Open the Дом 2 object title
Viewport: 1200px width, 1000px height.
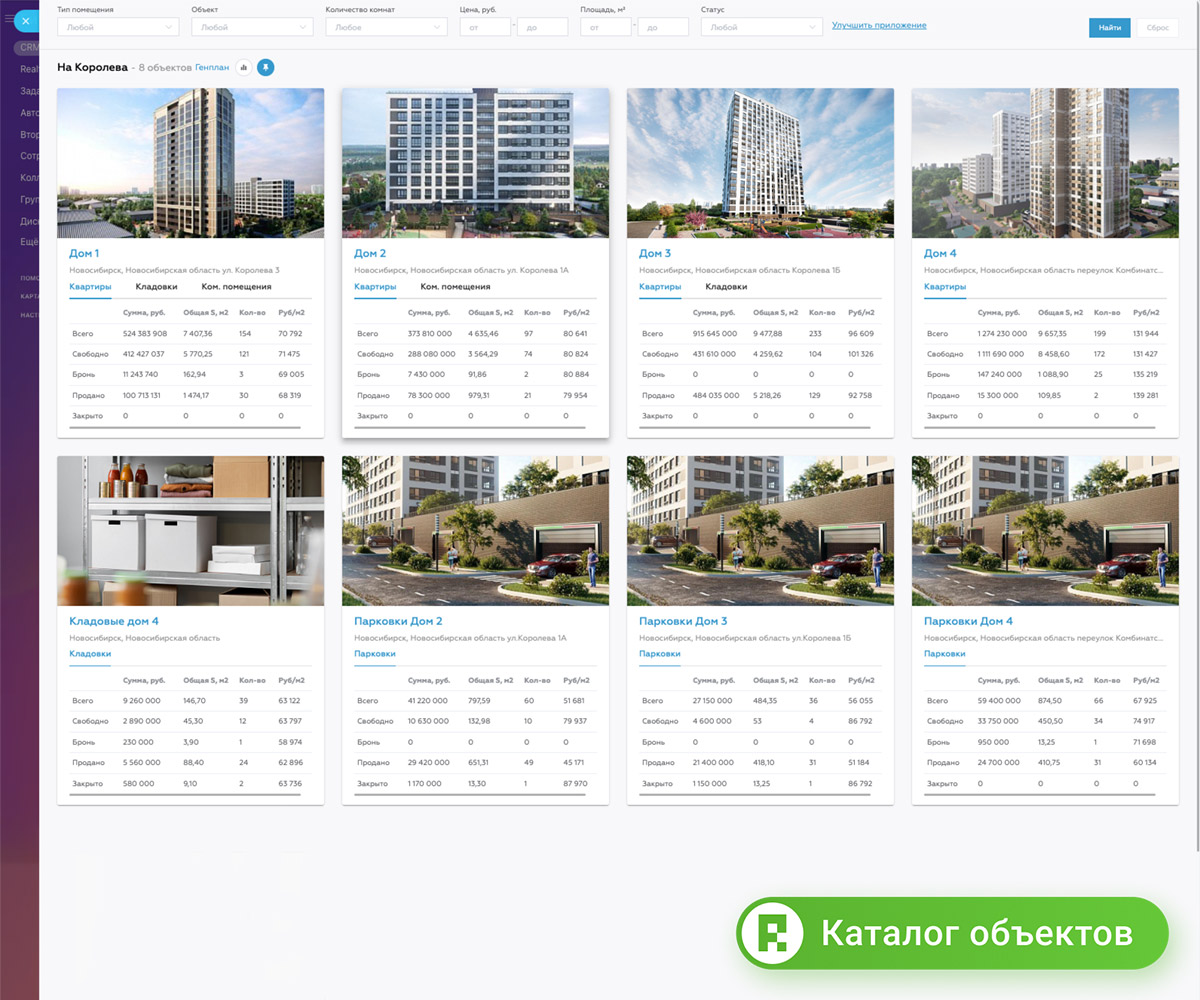tap(370, 254)
